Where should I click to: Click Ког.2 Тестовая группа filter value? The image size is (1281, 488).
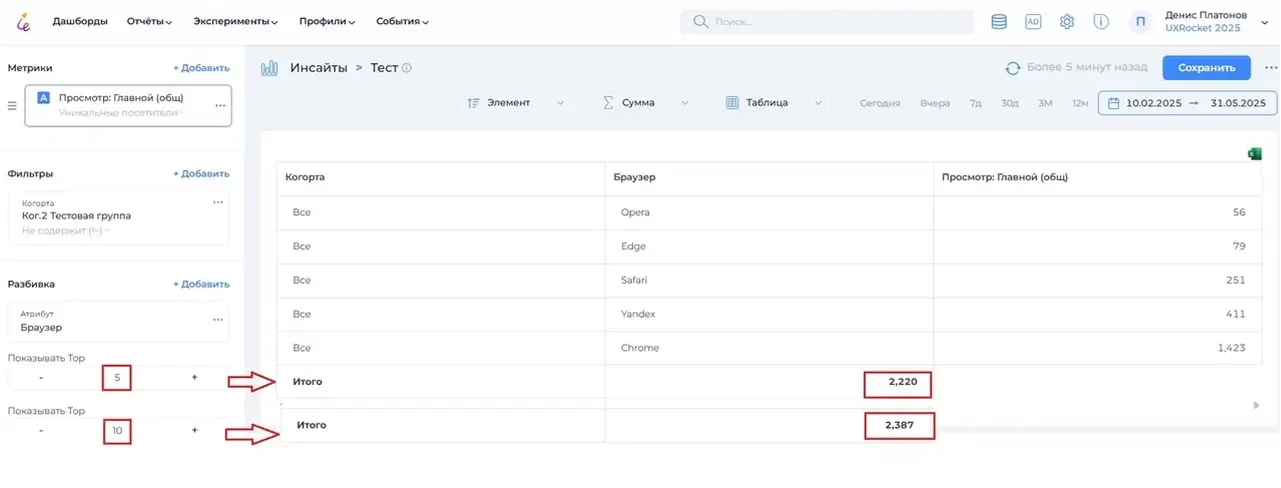76,215
